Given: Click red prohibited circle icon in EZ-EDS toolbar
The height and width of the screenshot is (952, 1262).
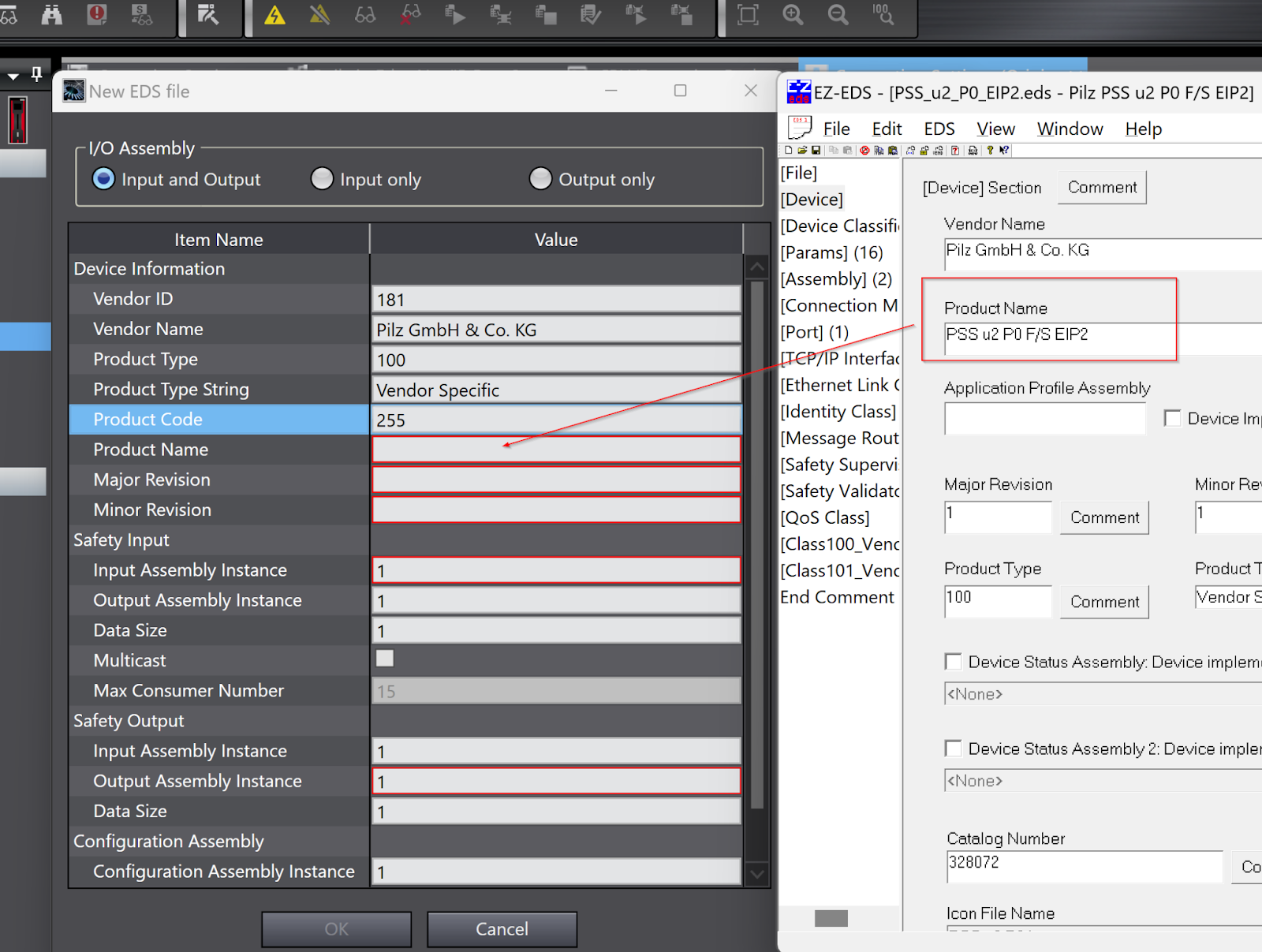Looking at the screenshot, I should click(864, 150).
